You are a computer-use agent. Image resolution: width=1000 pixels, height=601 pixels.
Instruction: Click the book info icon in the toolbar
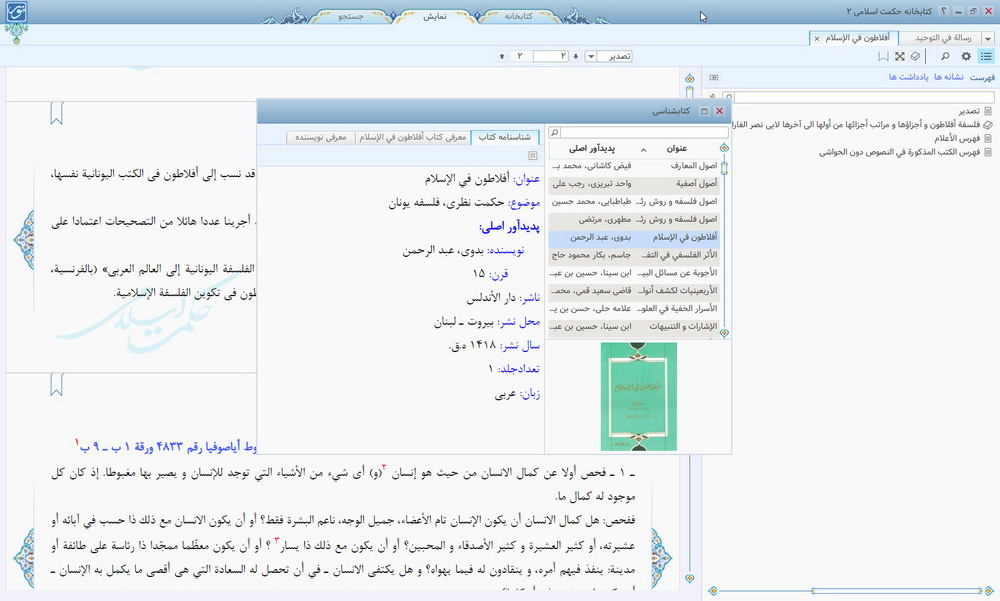click(915, 56)
